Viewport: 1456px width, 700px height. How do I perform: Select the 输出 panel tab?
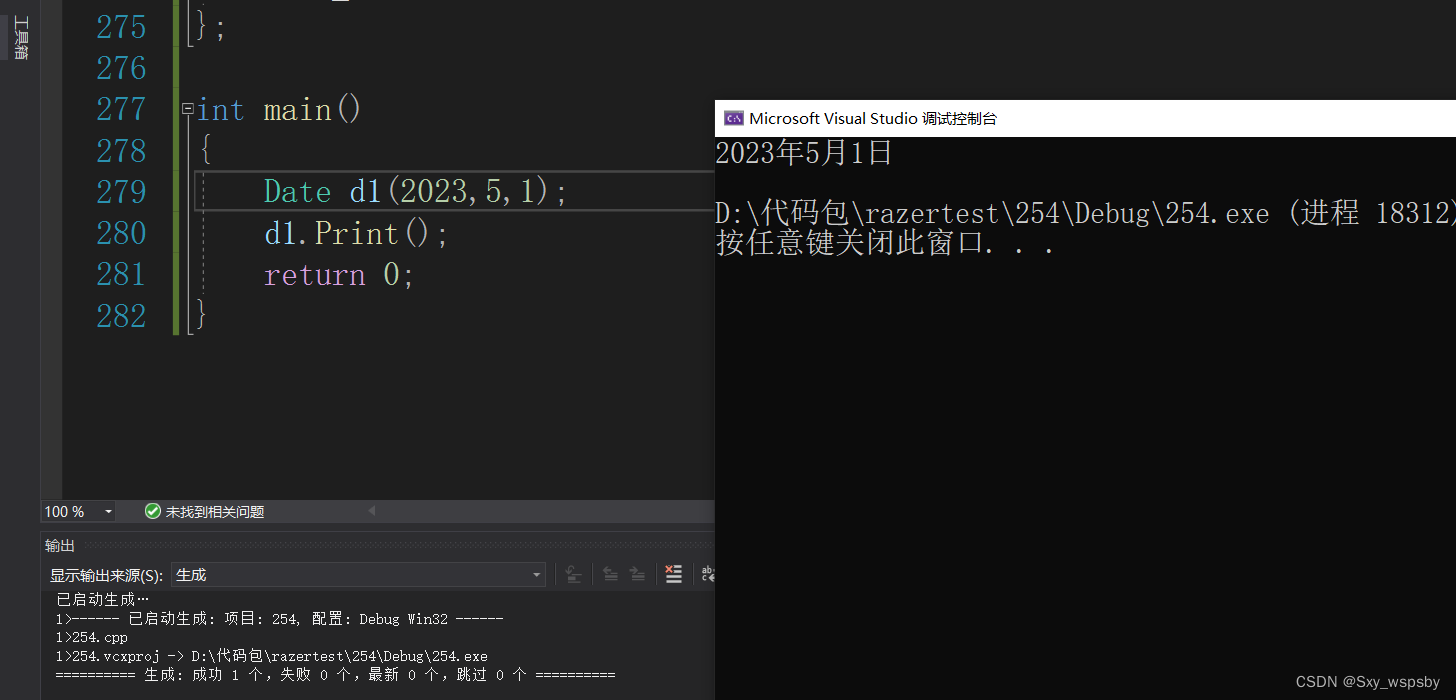59,545
